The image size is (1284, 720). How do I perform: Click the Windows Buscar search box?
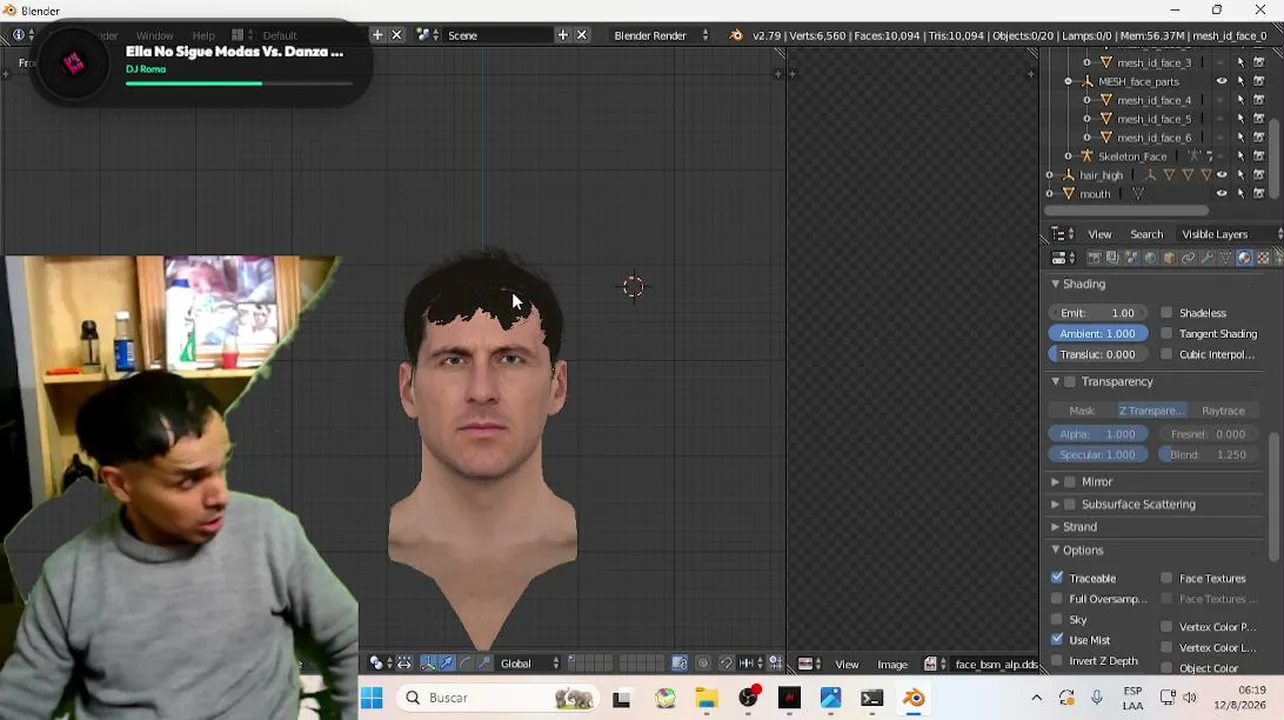[498, 698]
